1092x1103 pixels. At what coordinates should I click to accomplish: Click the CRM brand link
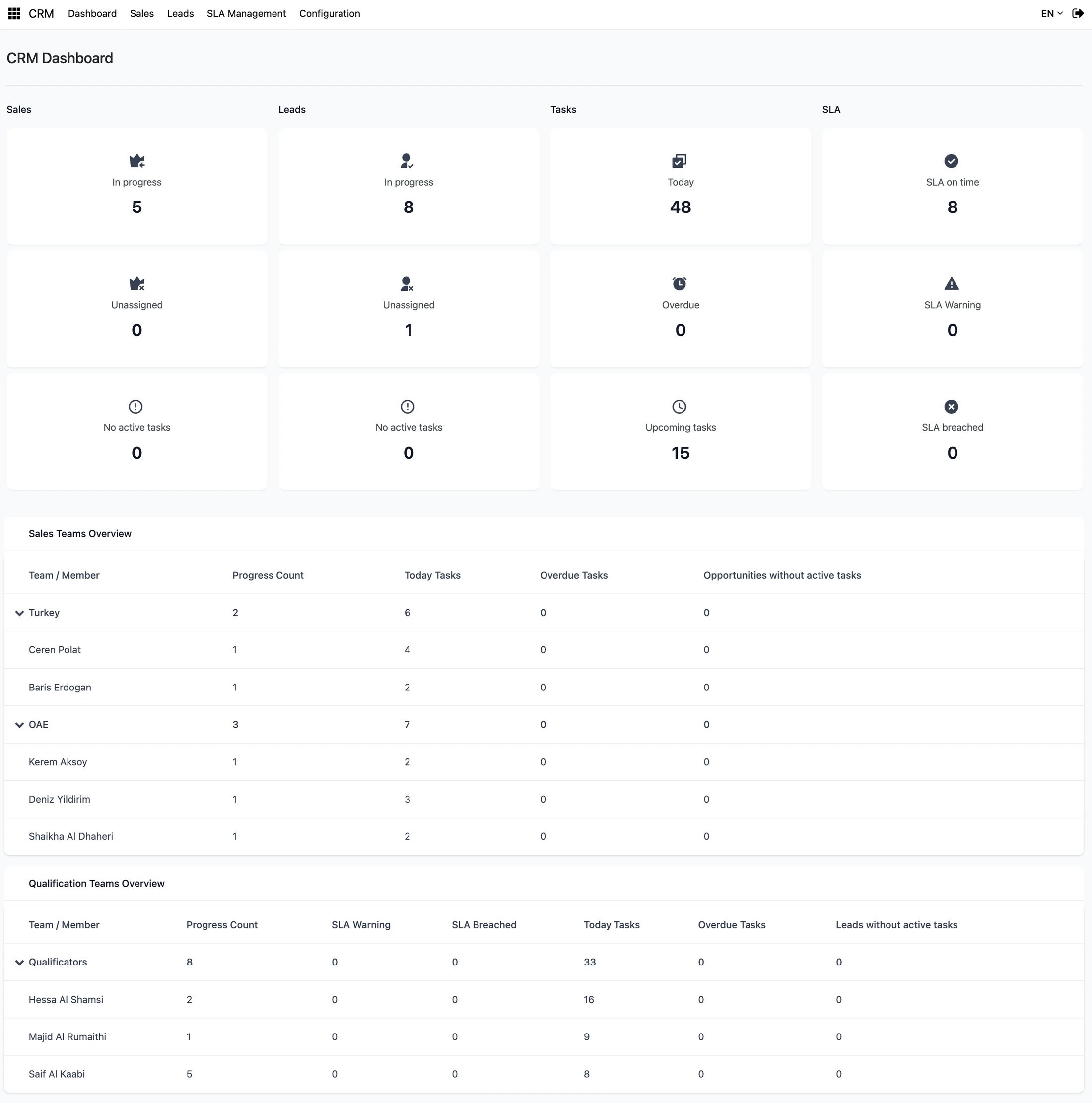[x=41, y=14]
